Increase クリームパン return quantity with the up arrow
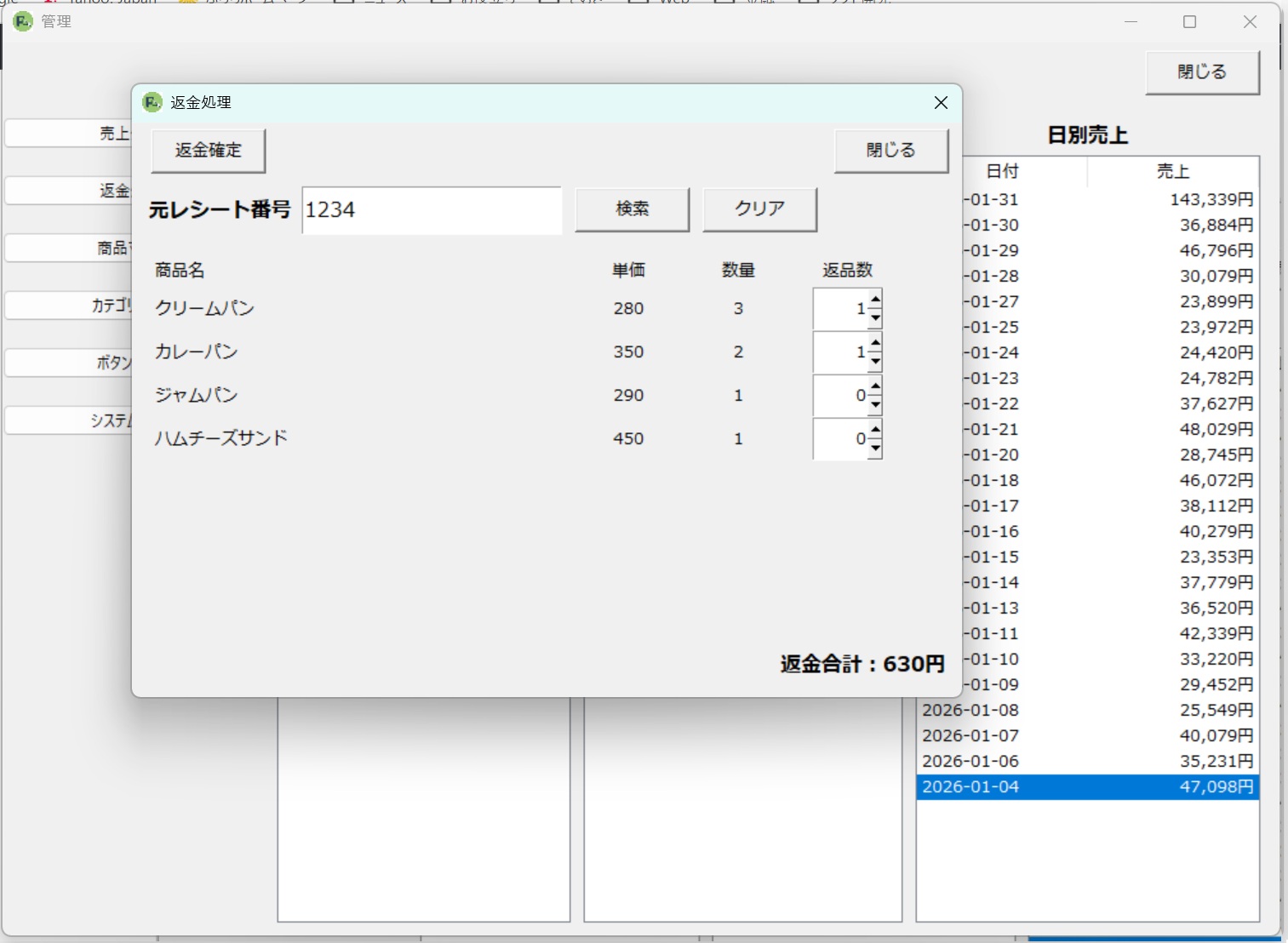 click(877, 300)
